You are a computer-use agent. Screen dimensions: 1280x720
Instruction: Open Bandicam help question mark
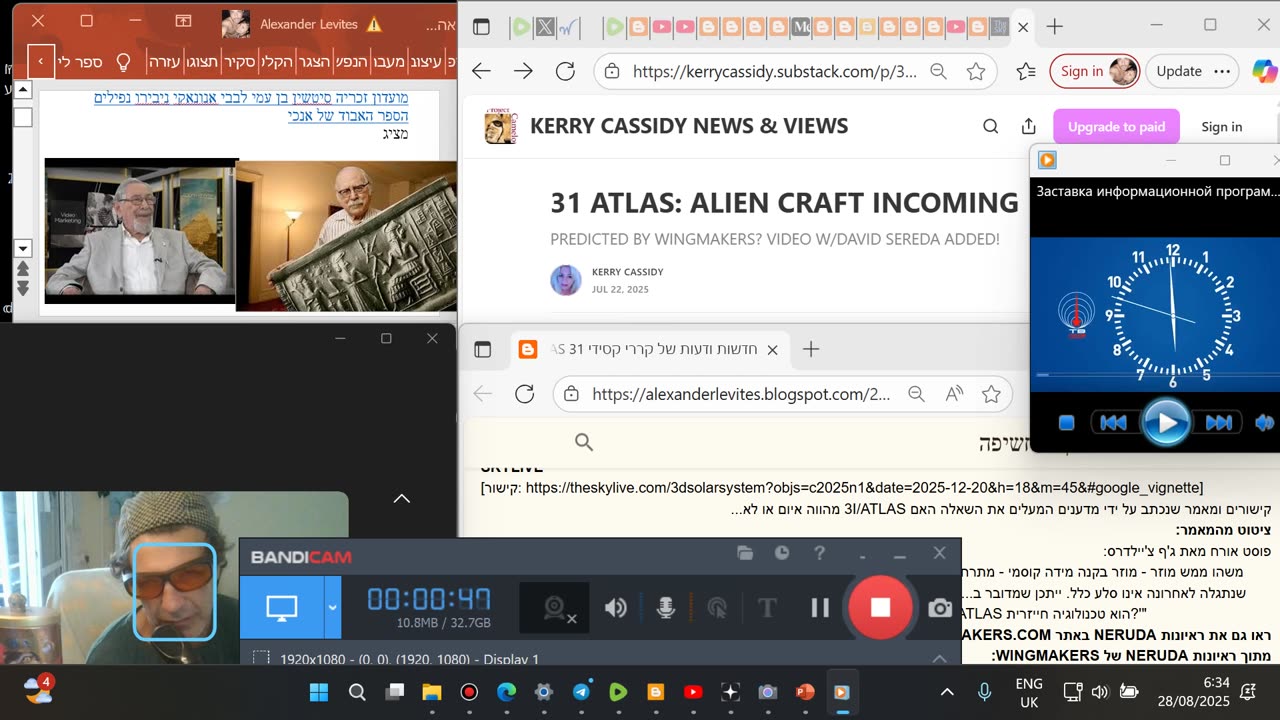[x=819, y=553]
